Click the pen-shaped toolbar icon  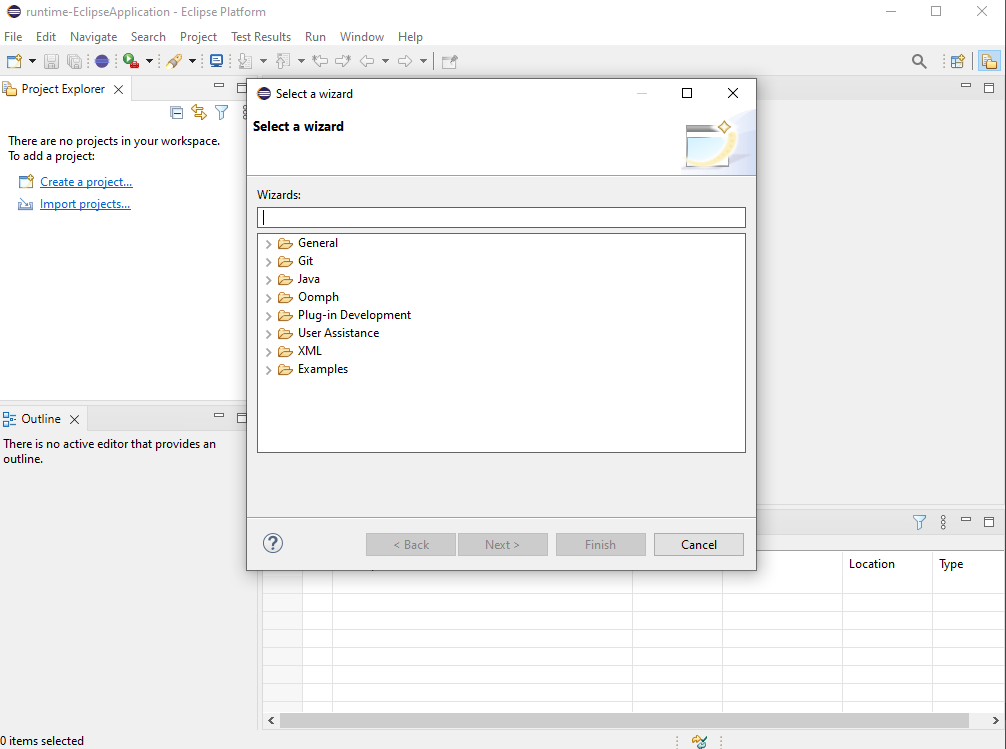click(x=174, y=61)
